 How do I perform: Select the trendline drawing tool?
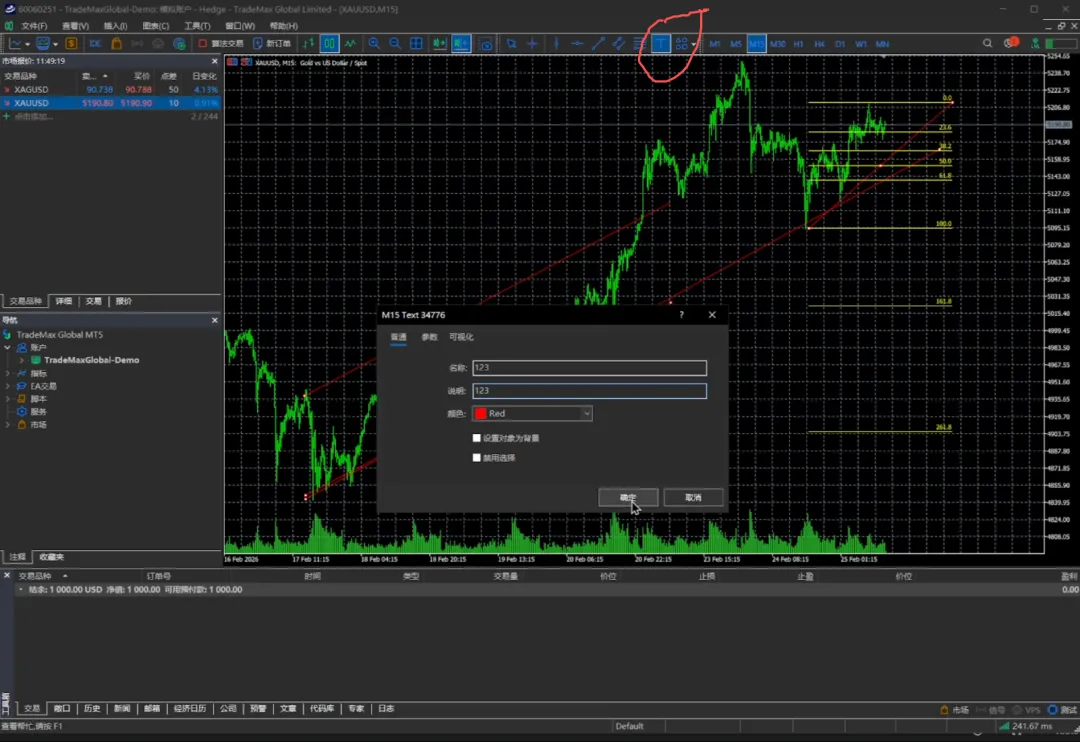coord(598,44)
